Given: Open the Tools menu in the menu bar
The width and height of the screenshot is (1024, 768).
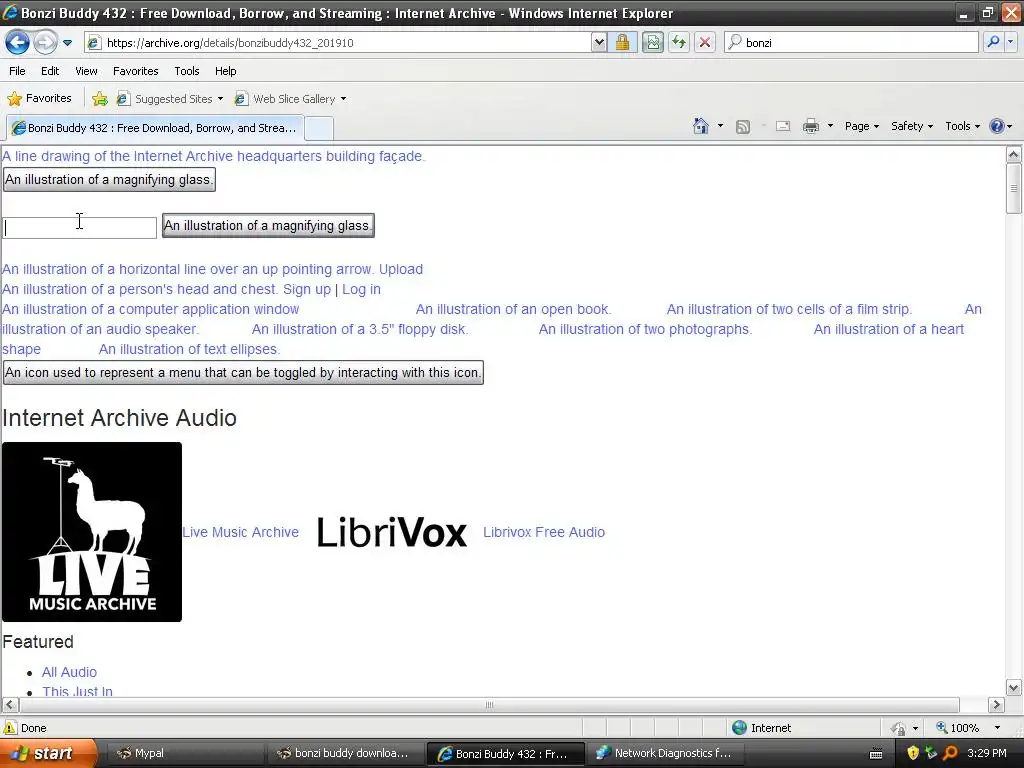Looking at the screenshot, I should tap(187, 71).
